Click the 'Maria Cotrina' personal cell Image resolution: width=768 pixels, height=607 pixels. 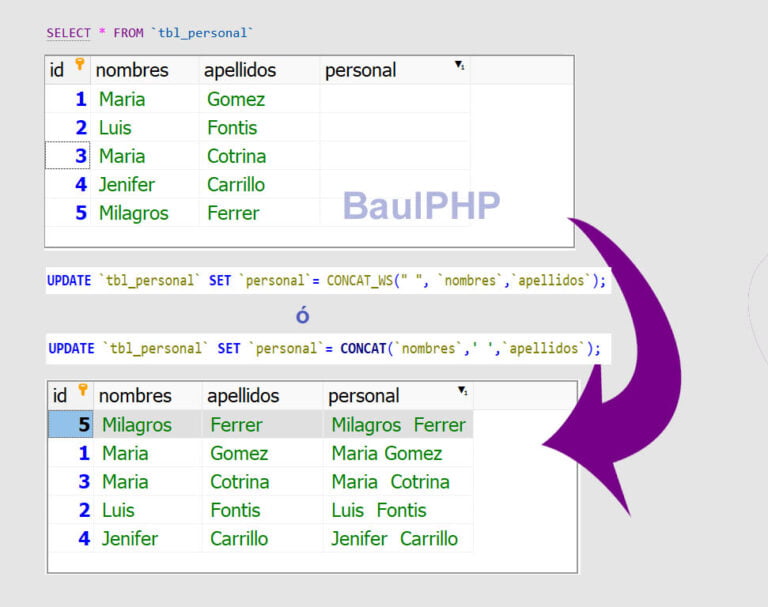pos(390,482)
